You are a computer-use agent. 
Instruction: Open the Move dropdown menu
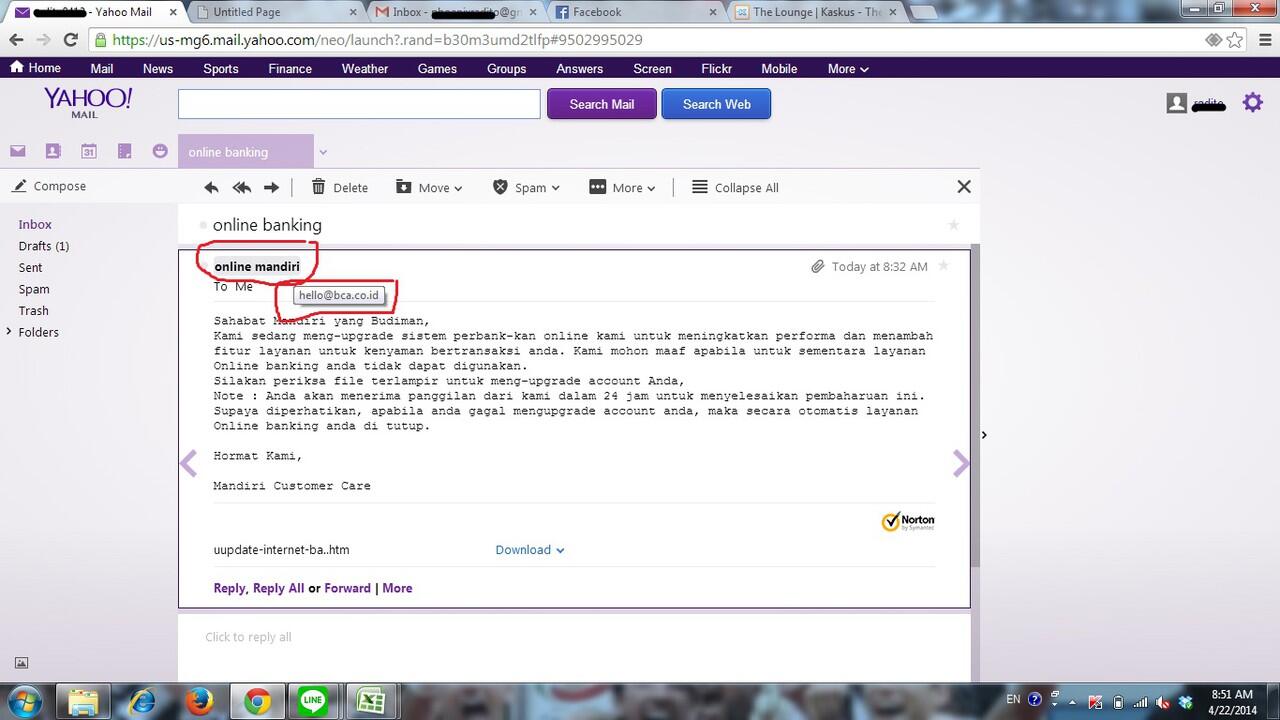(429, 187)
